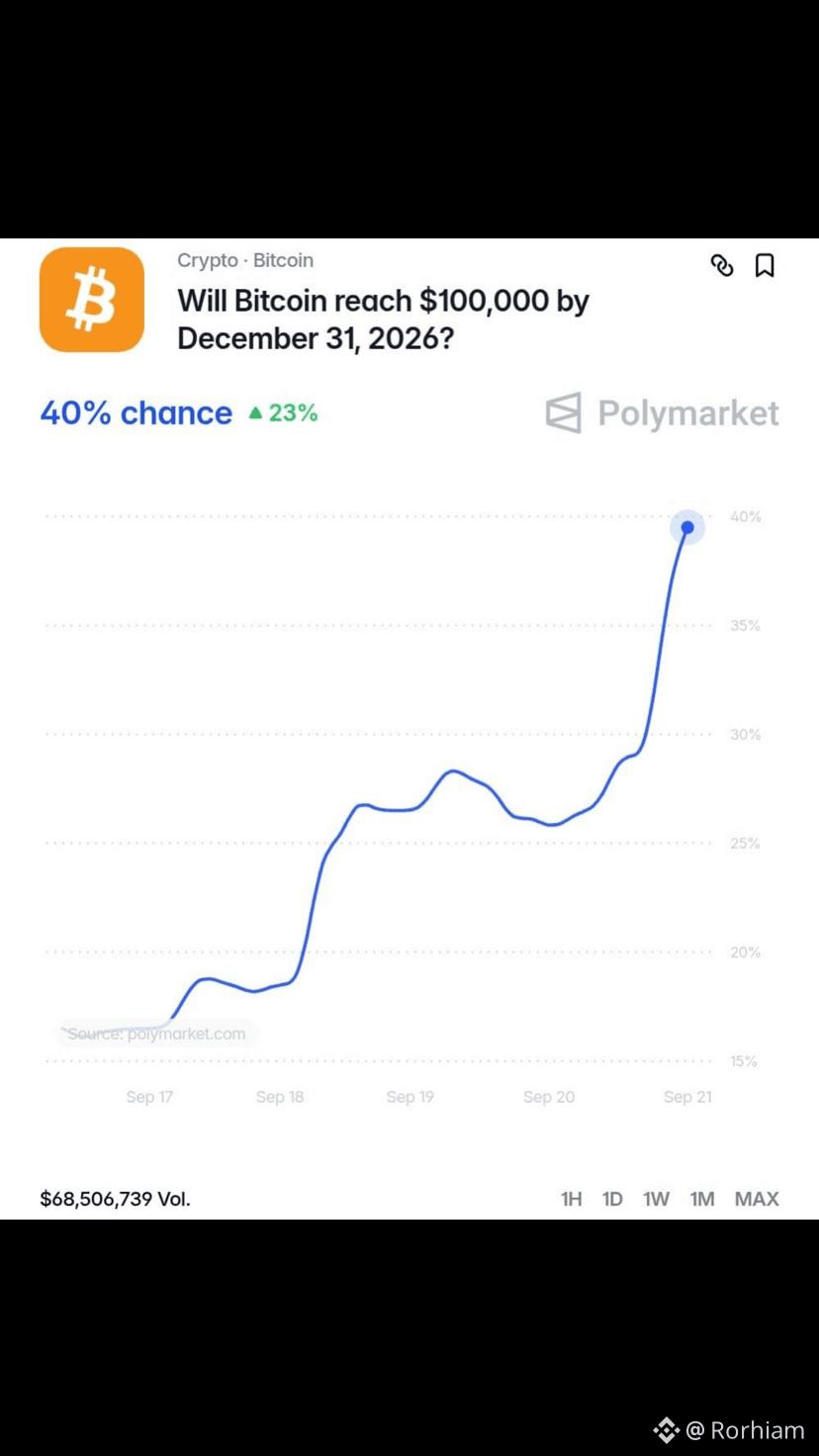
Task: Click the Sep 19 axis label
Action: click(409, 1097)
